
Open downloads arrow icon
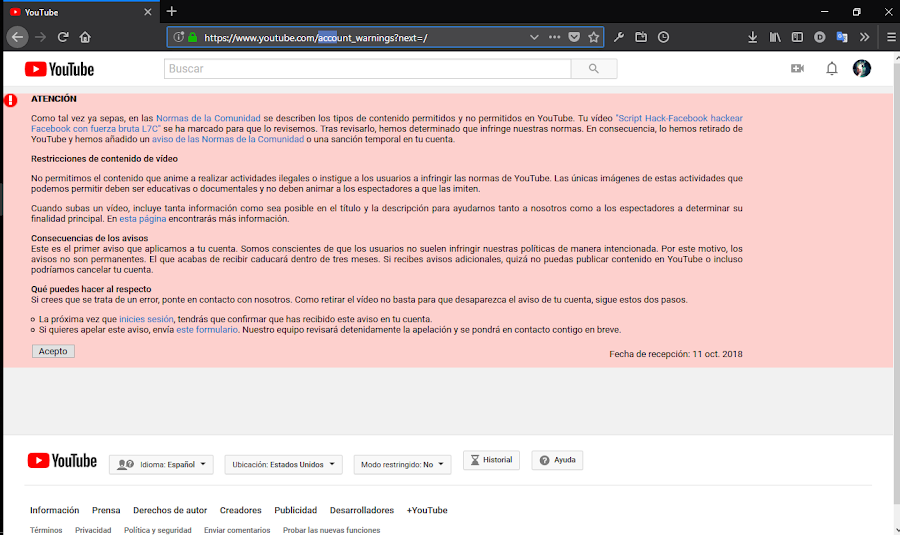[x=752, y=37]
